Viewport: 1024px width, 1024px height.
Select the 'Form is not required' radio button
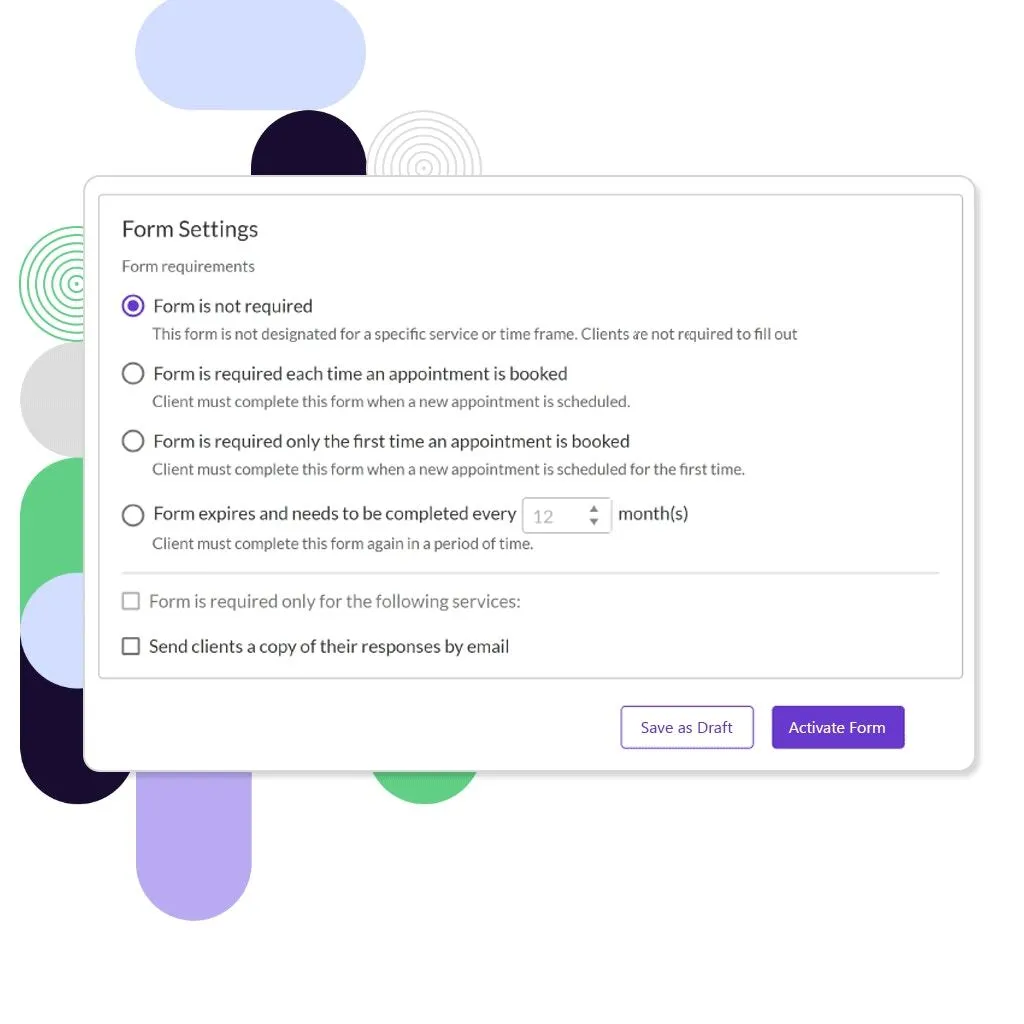tap(133, 306)
